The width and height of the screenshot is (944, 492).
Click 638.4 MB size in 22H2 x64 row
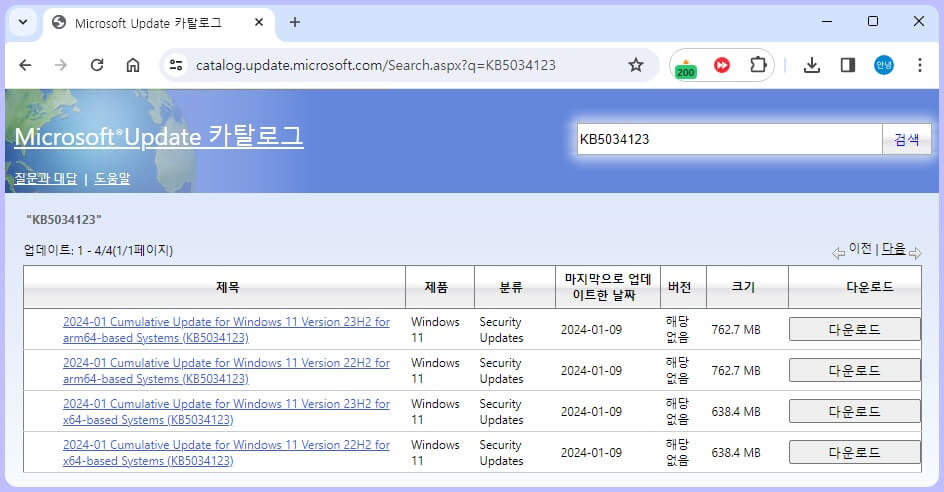(736, 452)
